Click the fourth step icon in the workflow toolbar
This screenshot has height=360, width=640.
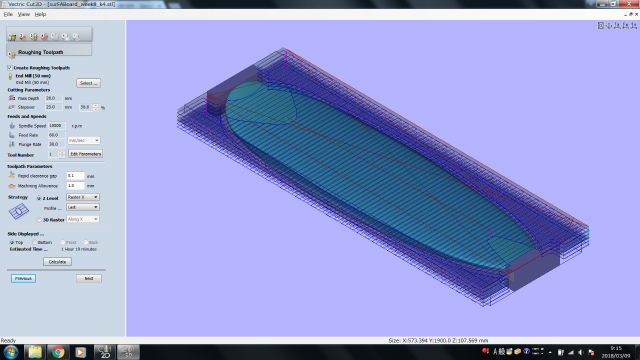pos(44,37)
